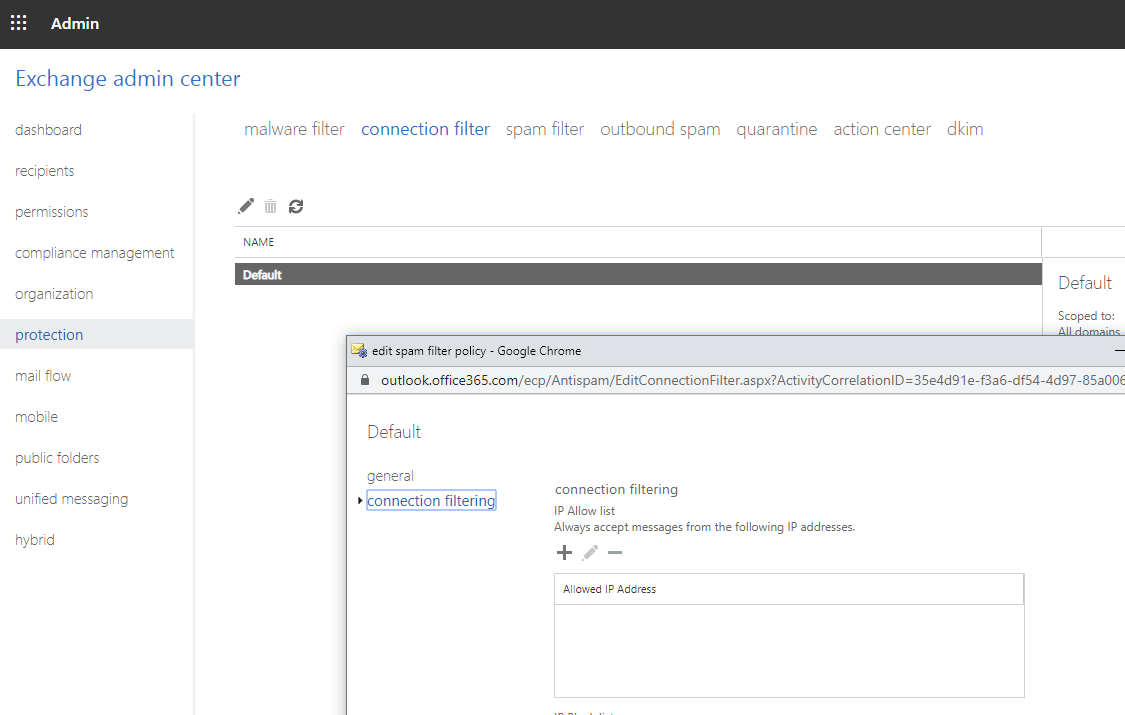Screen dimensions: 1125x715
Task: Click inside the Allowed IP Address list box
Action: click(x=789, y=650)
